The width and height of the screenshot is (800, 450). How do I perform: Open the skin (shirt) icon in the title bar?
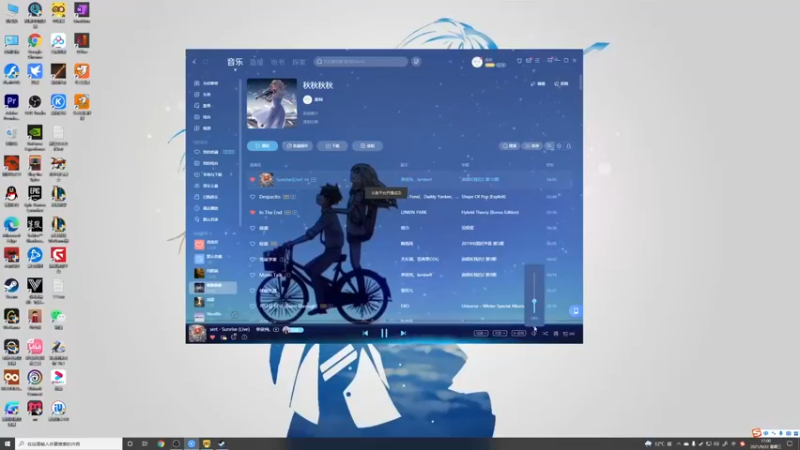click(519, 61)
